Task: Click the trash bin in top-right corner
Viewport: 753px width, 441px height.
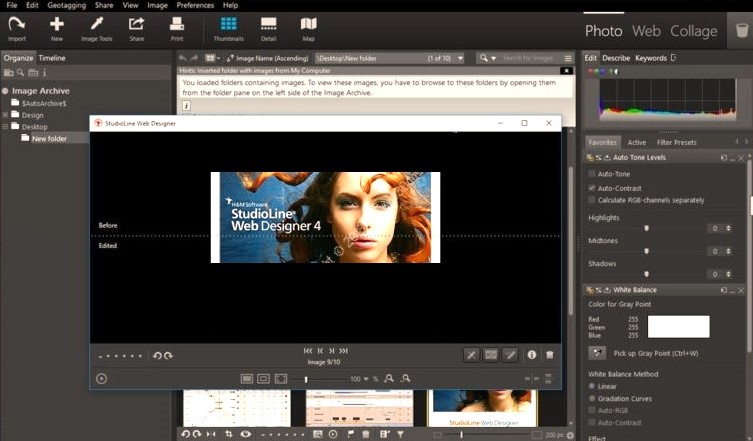Action: 742,30
